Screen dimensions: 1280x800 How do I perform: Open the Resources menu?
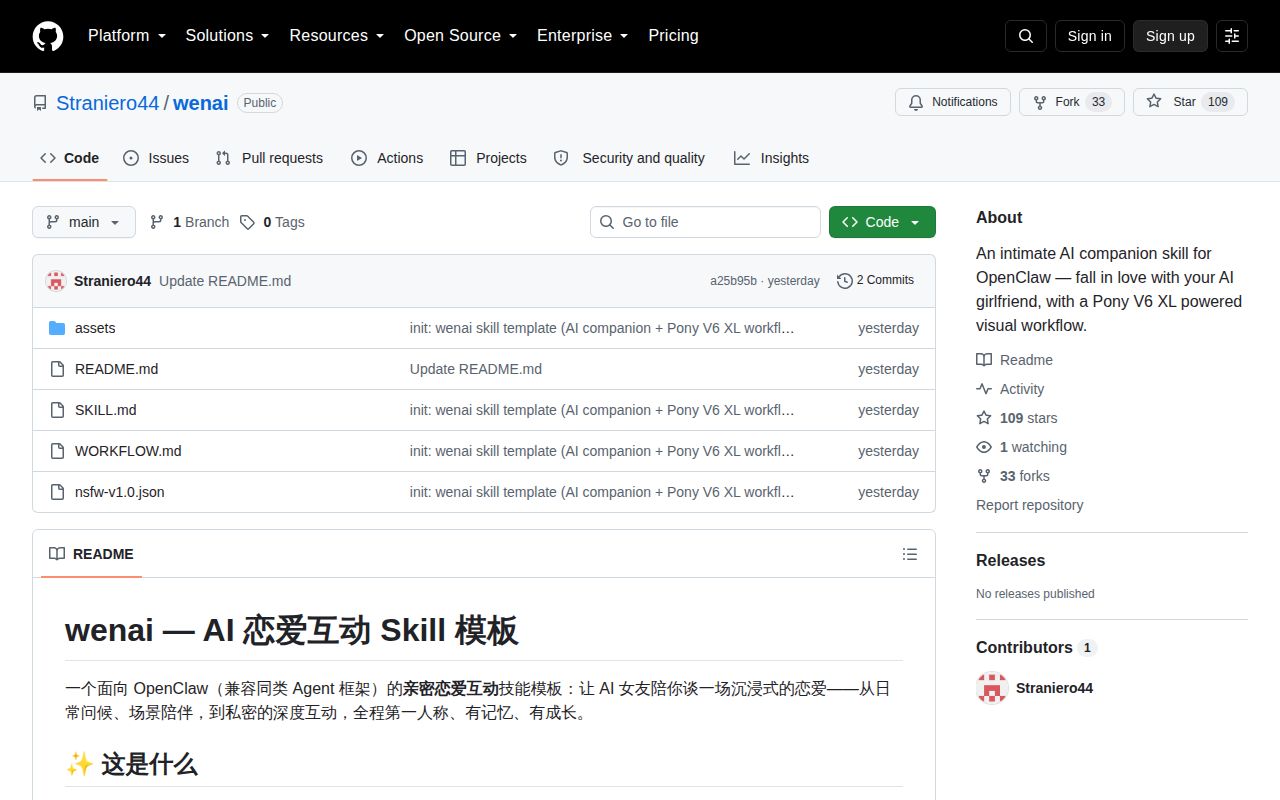pos(337,36)
